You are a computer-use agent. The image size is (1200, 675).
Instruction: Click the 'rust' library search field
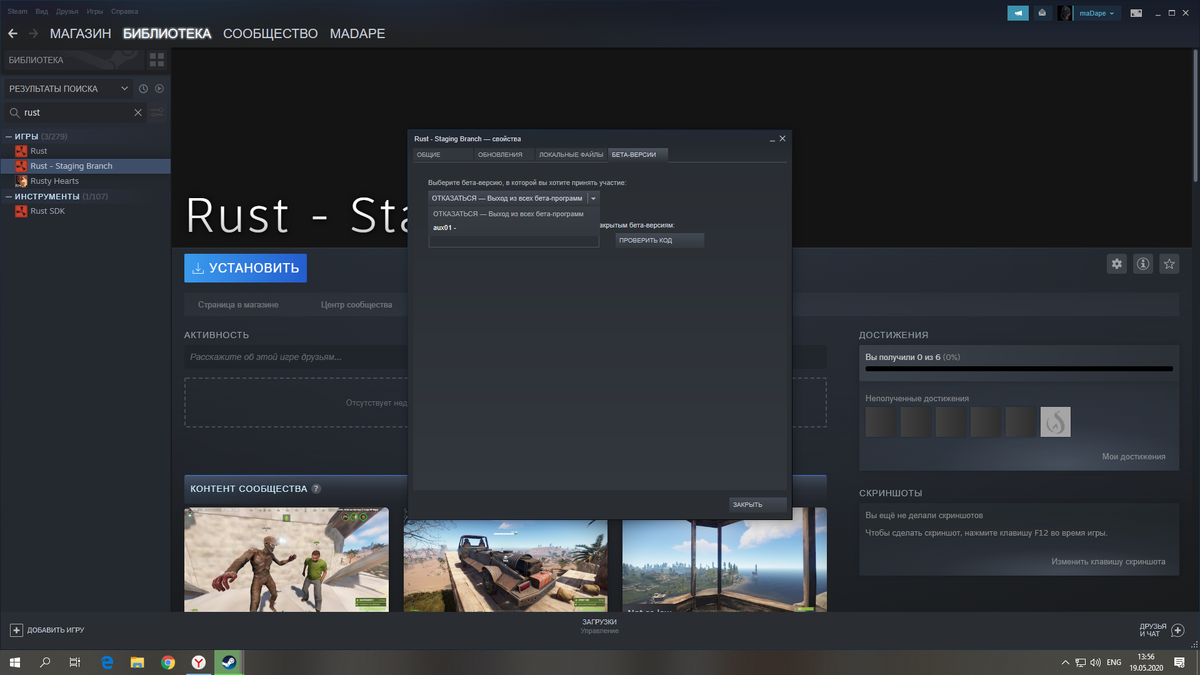[78, 113]
